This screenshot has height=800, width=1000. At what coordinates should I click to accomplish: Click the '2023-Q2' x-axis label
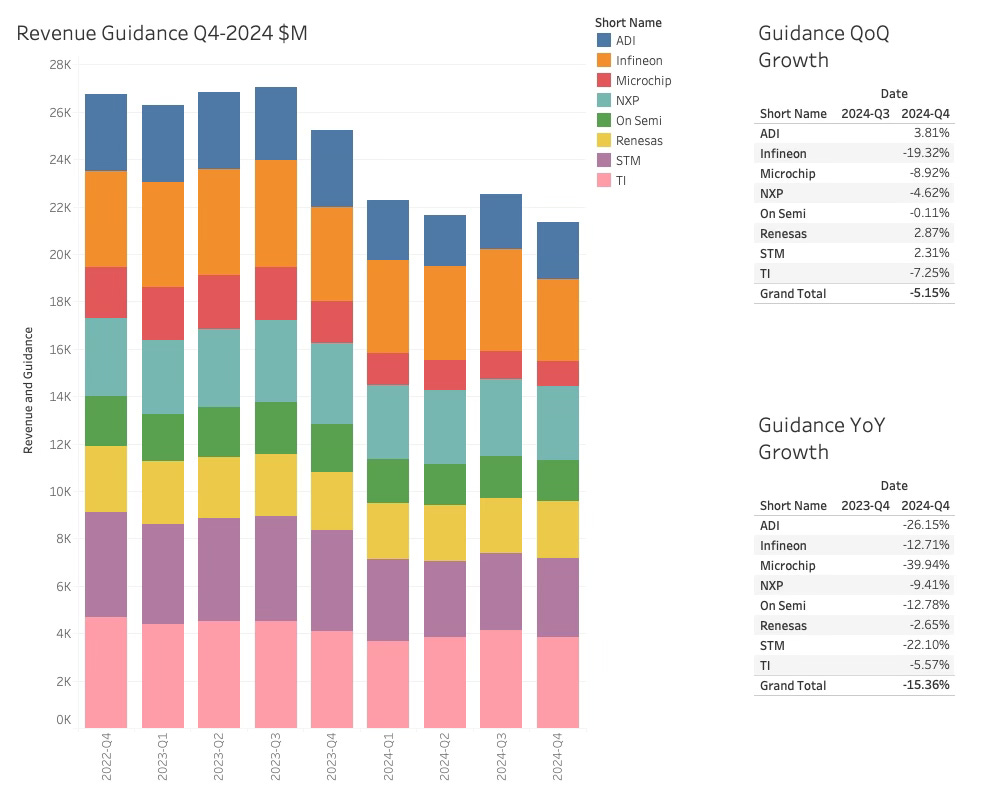pos(219,757)
